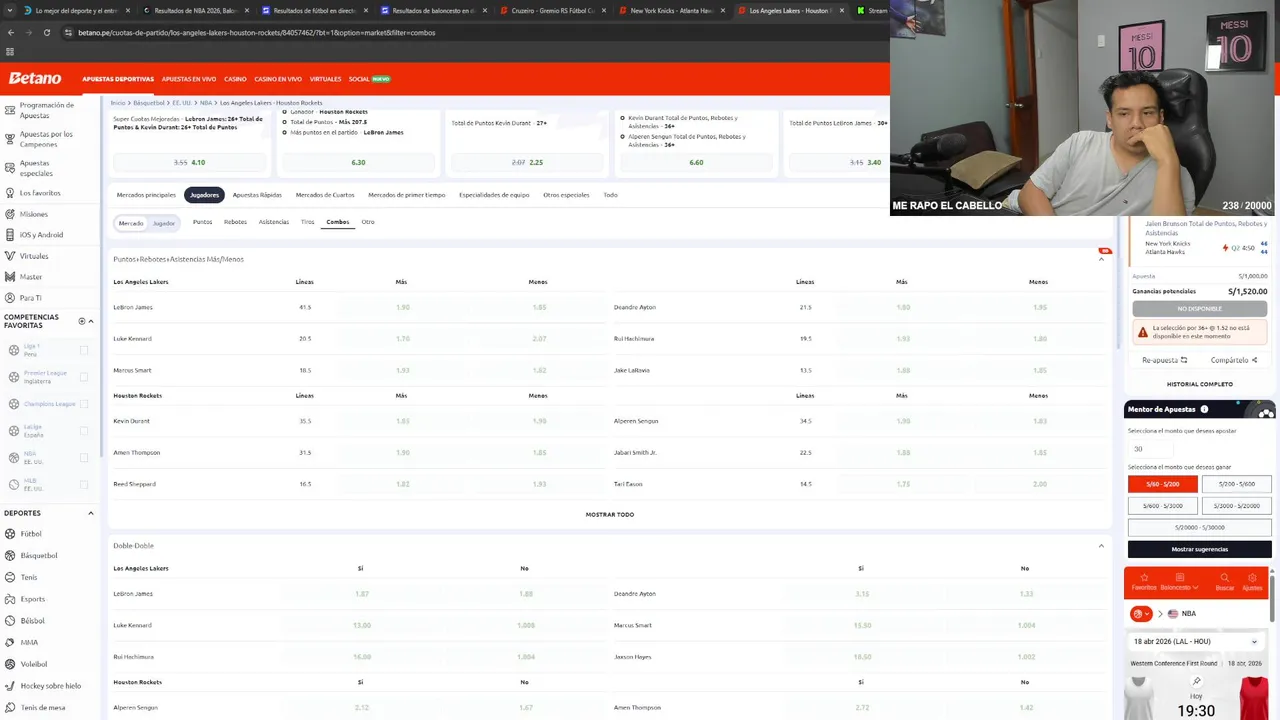1280x720 pixels.
Task: Select Voleibol in the Deportes list
Action: point(34,664)
